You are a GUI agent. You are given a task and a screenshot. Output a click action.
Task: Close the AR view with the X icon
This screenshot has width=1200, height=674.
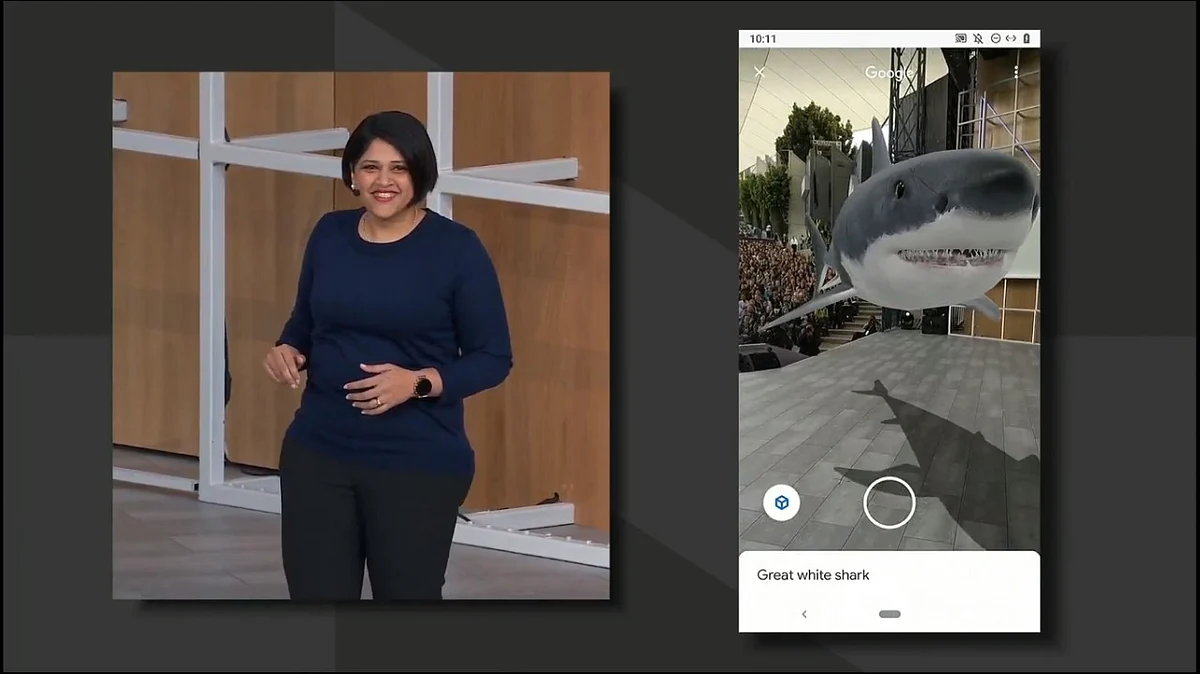[x=759, y=72]
